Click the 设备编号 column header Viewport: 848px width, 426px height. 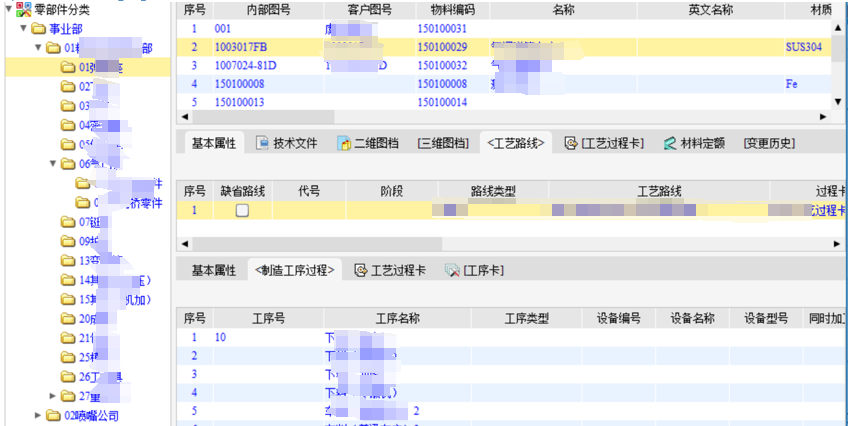[x=619, y=318]
